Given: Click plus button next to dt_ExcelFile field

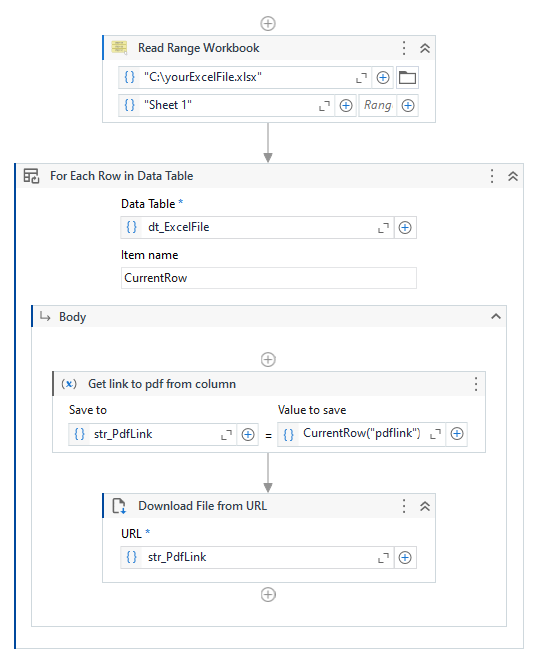Looking at the screenshot, I should pyautogui.click(x=405, y=227).
